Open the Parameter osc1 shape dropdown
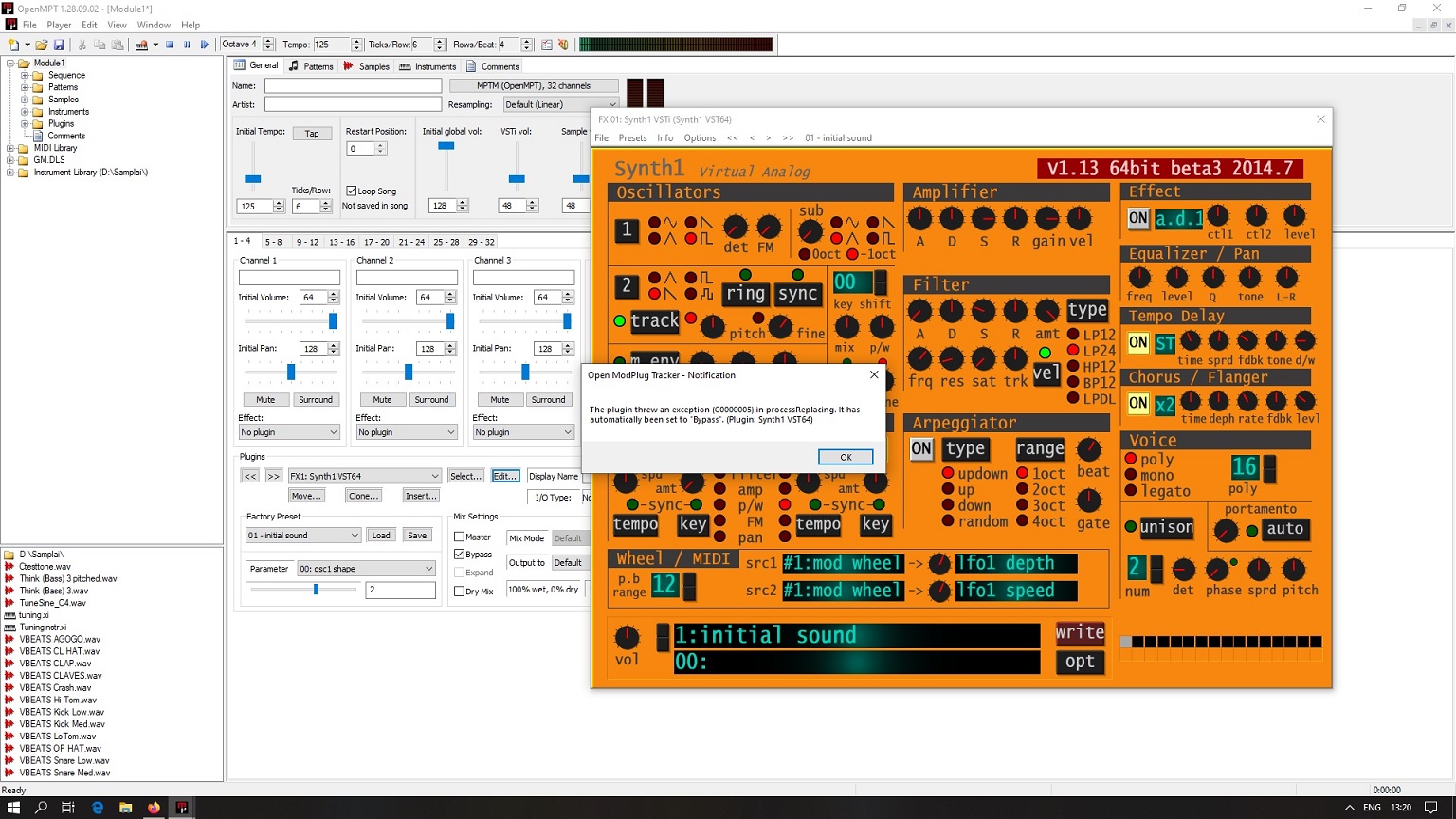Screen dimensions: 1456x819 [x=366, y=569]
